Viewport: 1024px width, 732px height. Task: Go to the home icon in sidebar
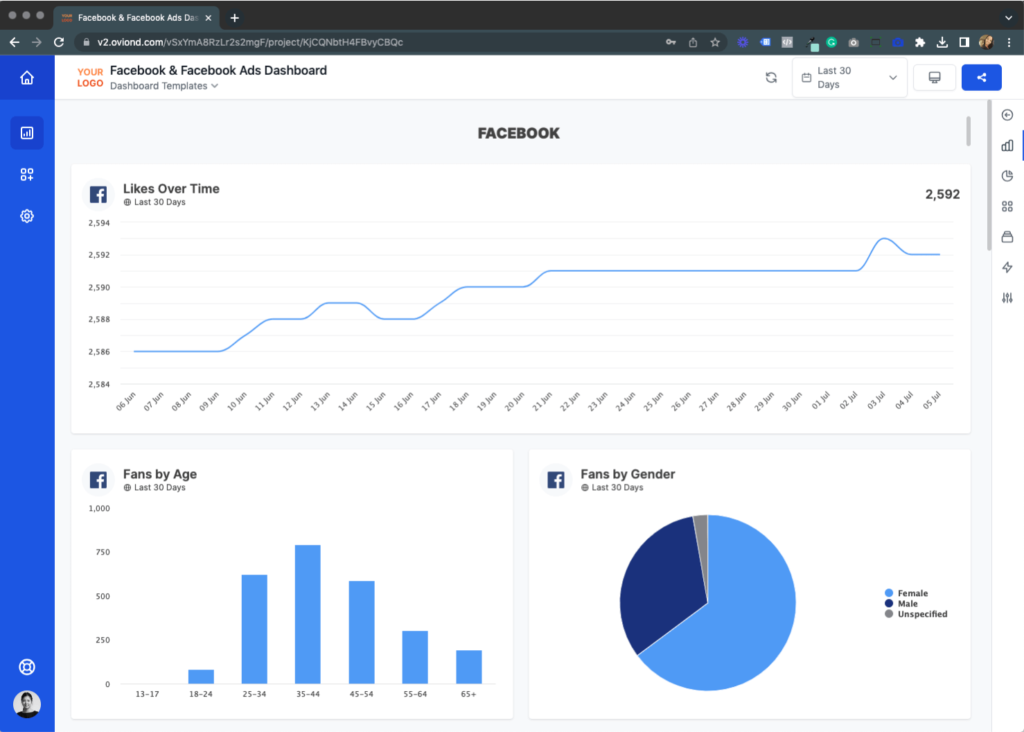point(27,78)
